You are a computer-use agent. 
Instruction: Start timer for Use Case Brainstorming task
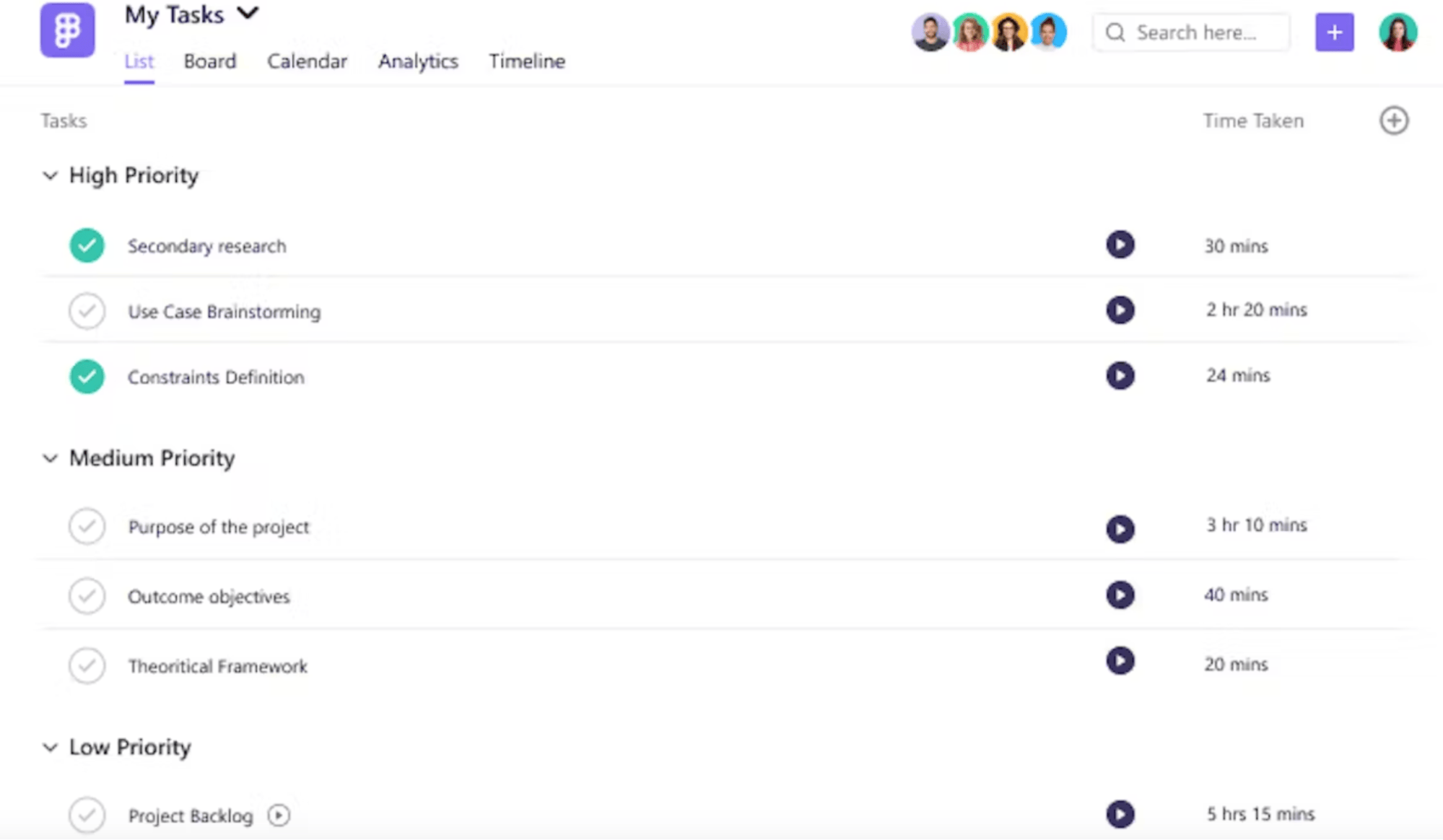click(x=1120, y=310)
